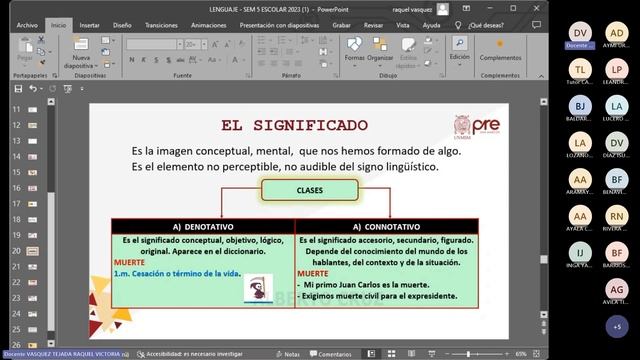640x360 pixels.
Task: Toggle Normal view button in status bar
Action: [371, 354]
